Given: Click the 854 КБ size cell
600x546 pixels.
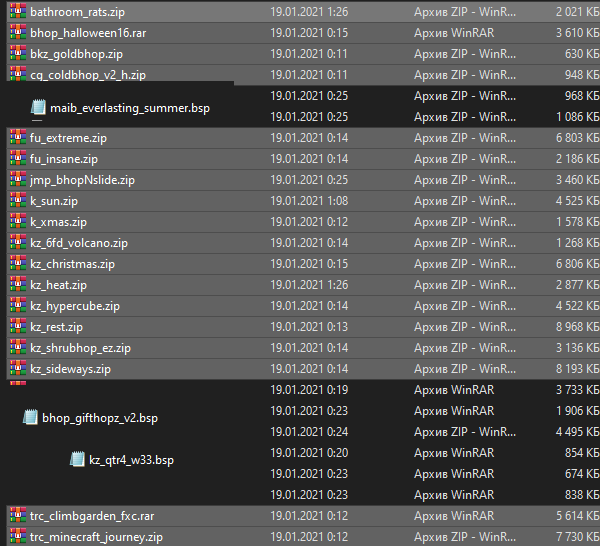Looking at the screenshot, I should pos(582,453).
